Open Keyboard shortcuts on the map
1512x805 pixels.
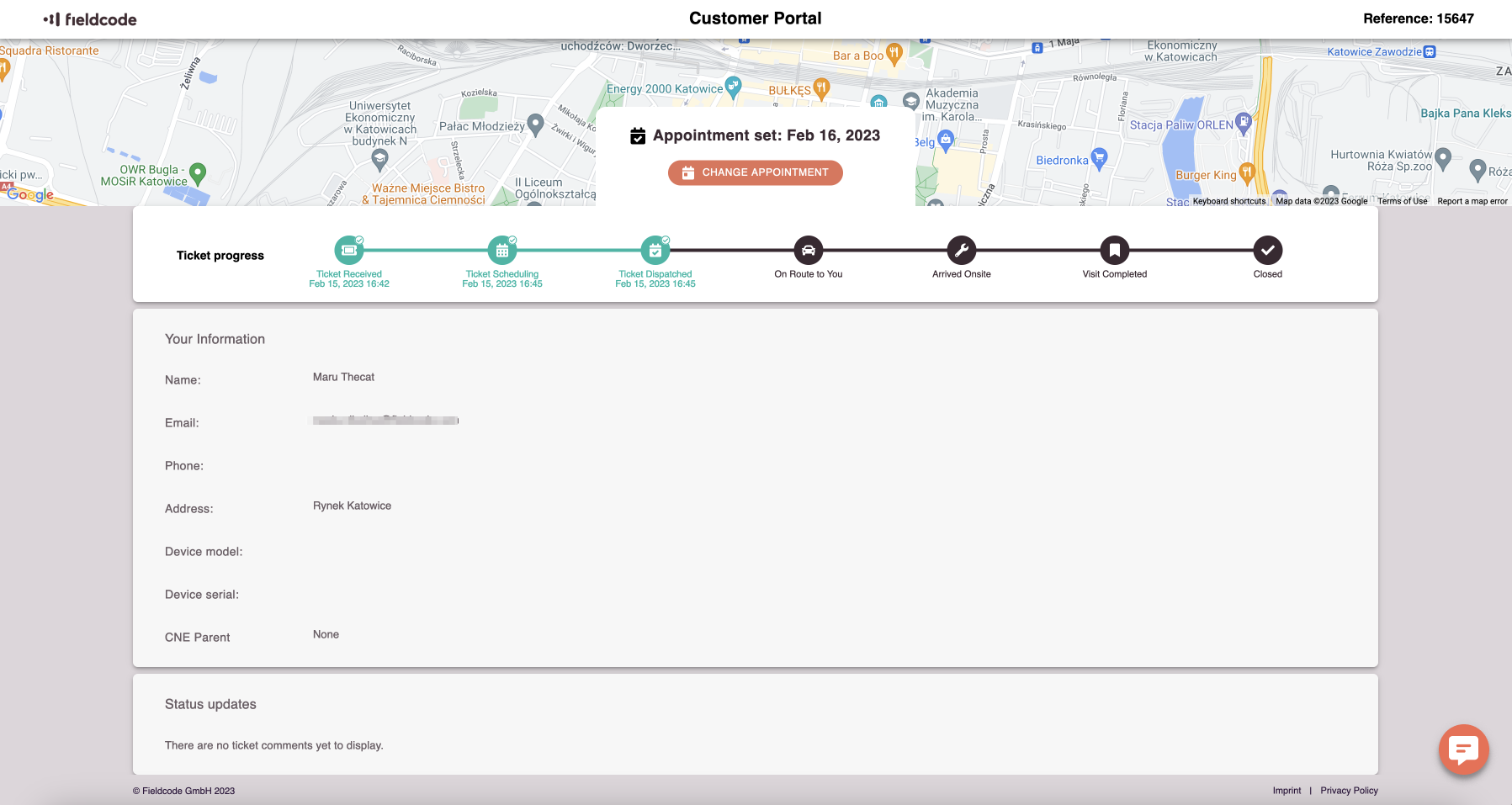(x=1228, y=201)
